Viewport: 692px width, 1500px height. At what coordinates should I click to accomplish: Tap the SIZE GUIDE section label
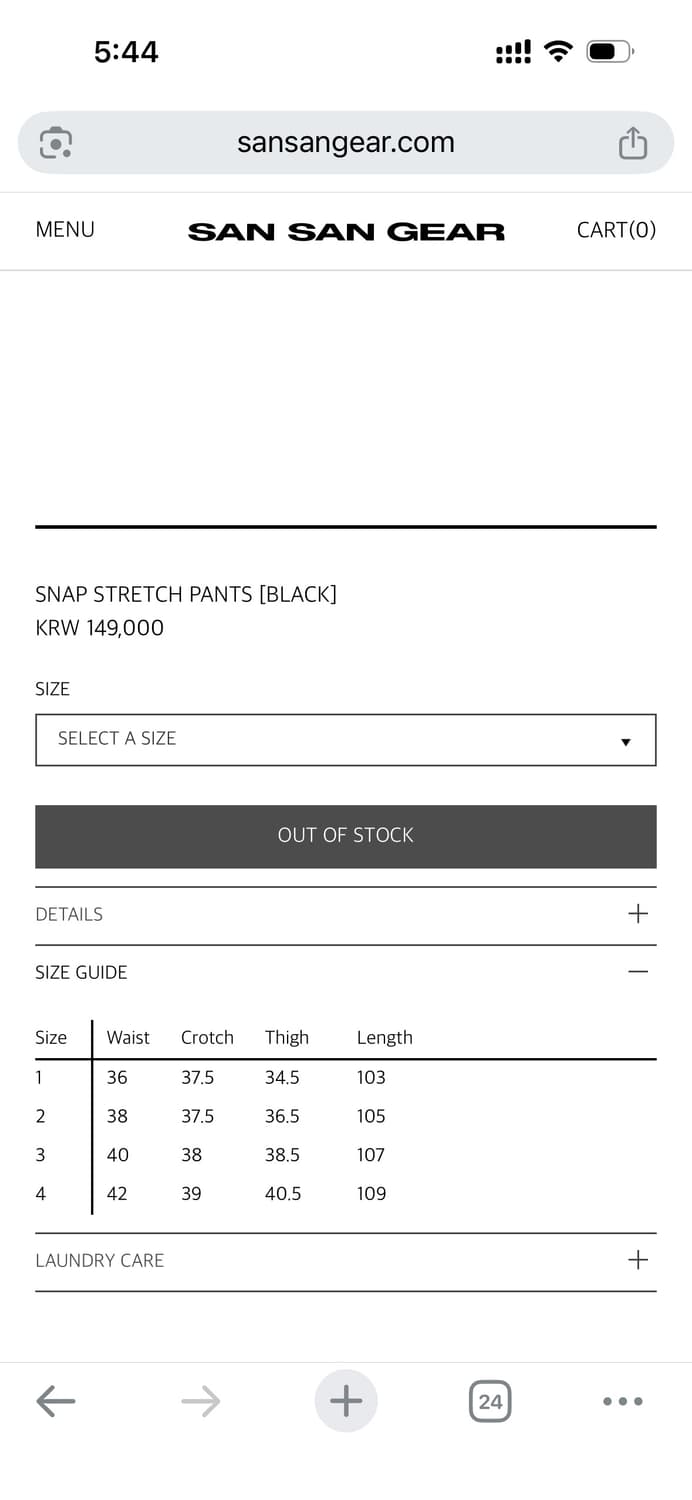[81, 972]
